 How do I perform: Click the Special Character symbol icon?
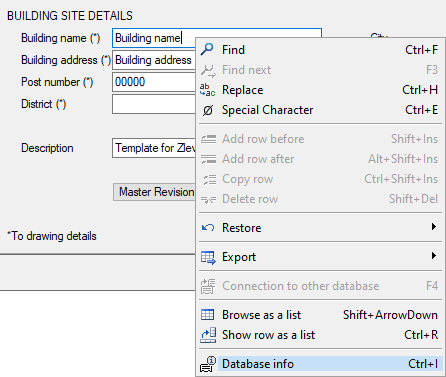pos(208,110)
